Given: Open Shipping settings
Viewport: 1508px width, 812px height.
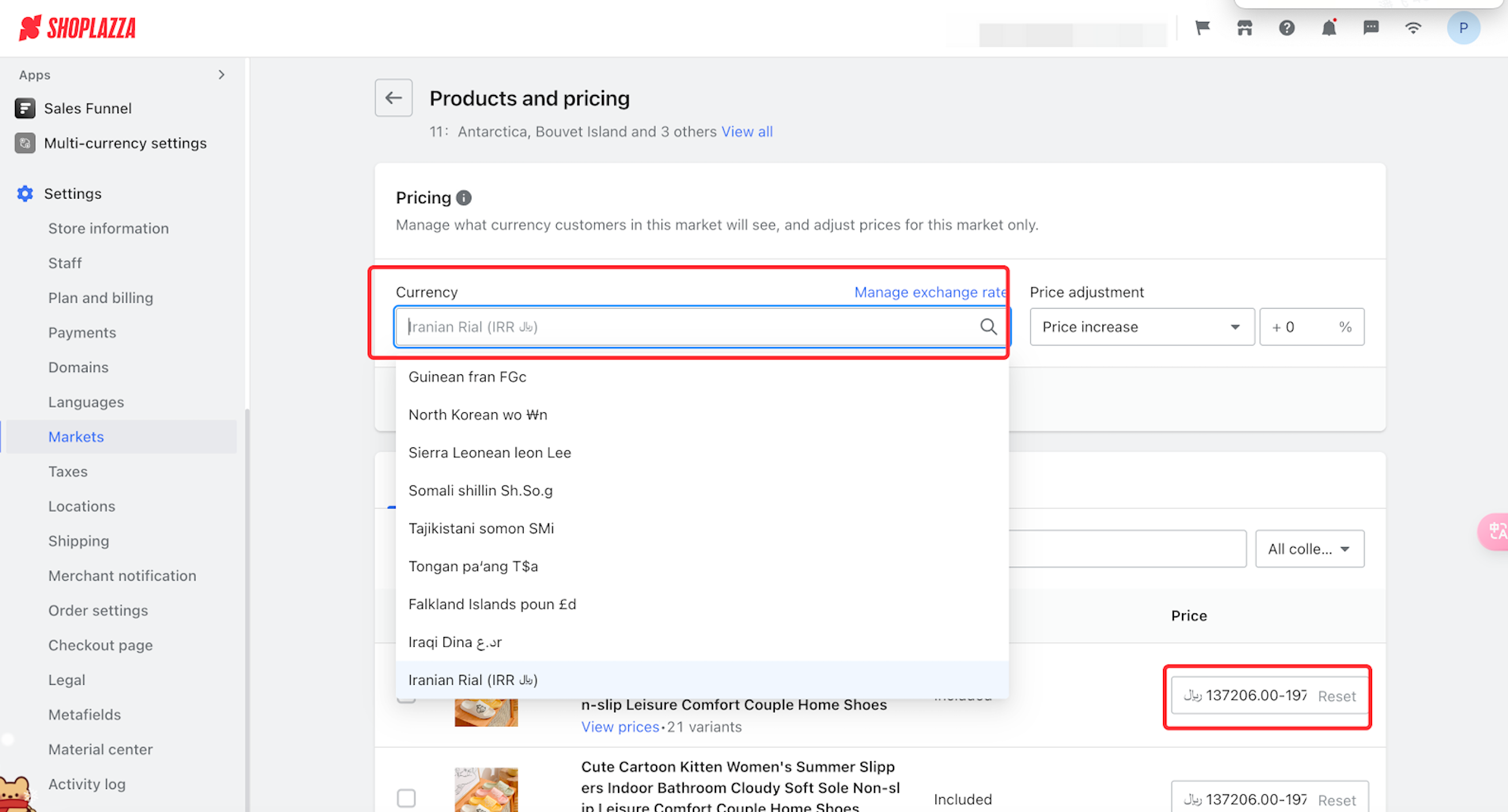Looking at the screenshot, I should (x=78, y=541).
